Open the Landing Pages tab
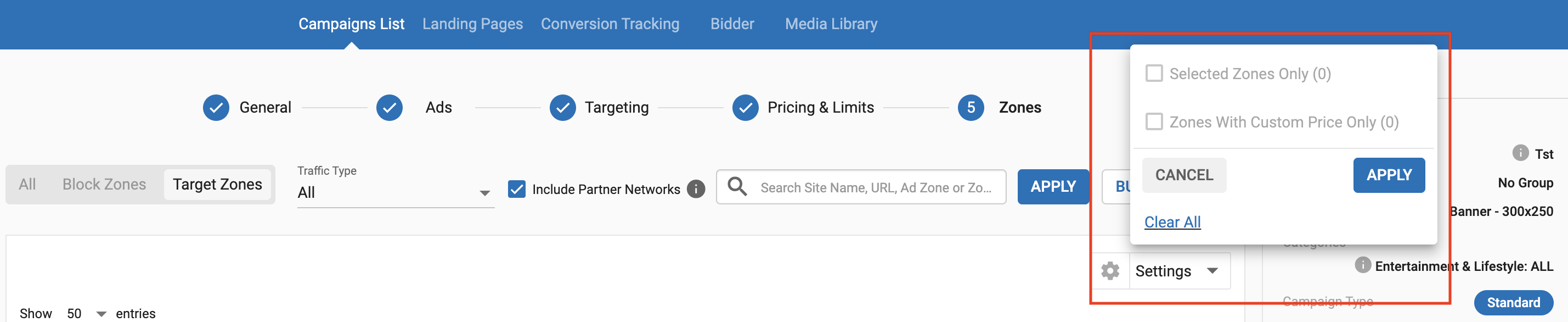 click(472, 24)
